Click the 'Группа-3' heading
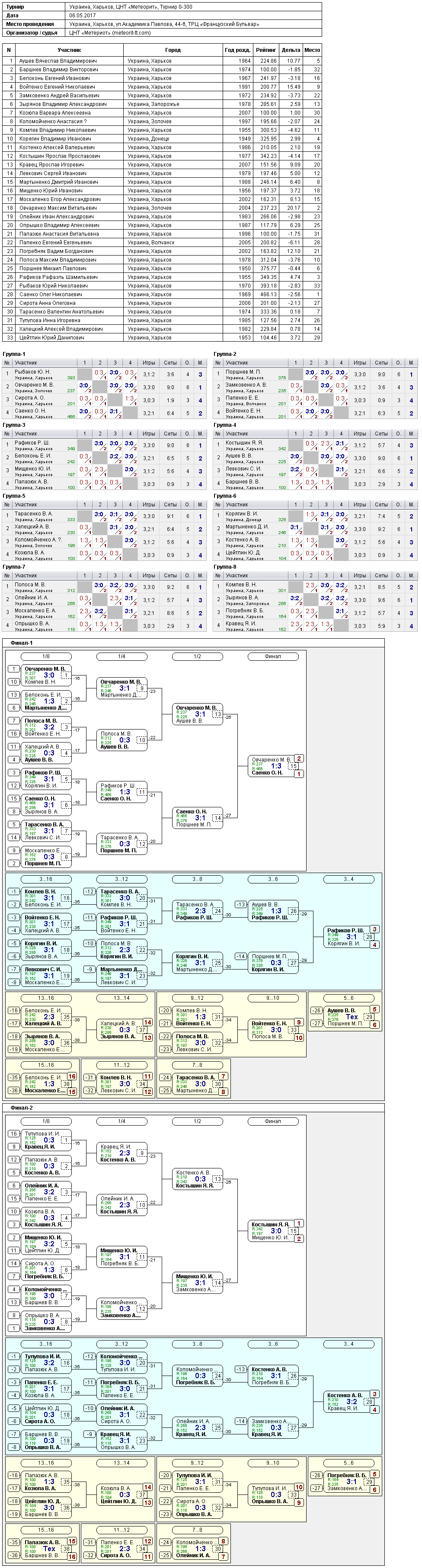This screenshot has width=422, height=1568. point(14,425)
